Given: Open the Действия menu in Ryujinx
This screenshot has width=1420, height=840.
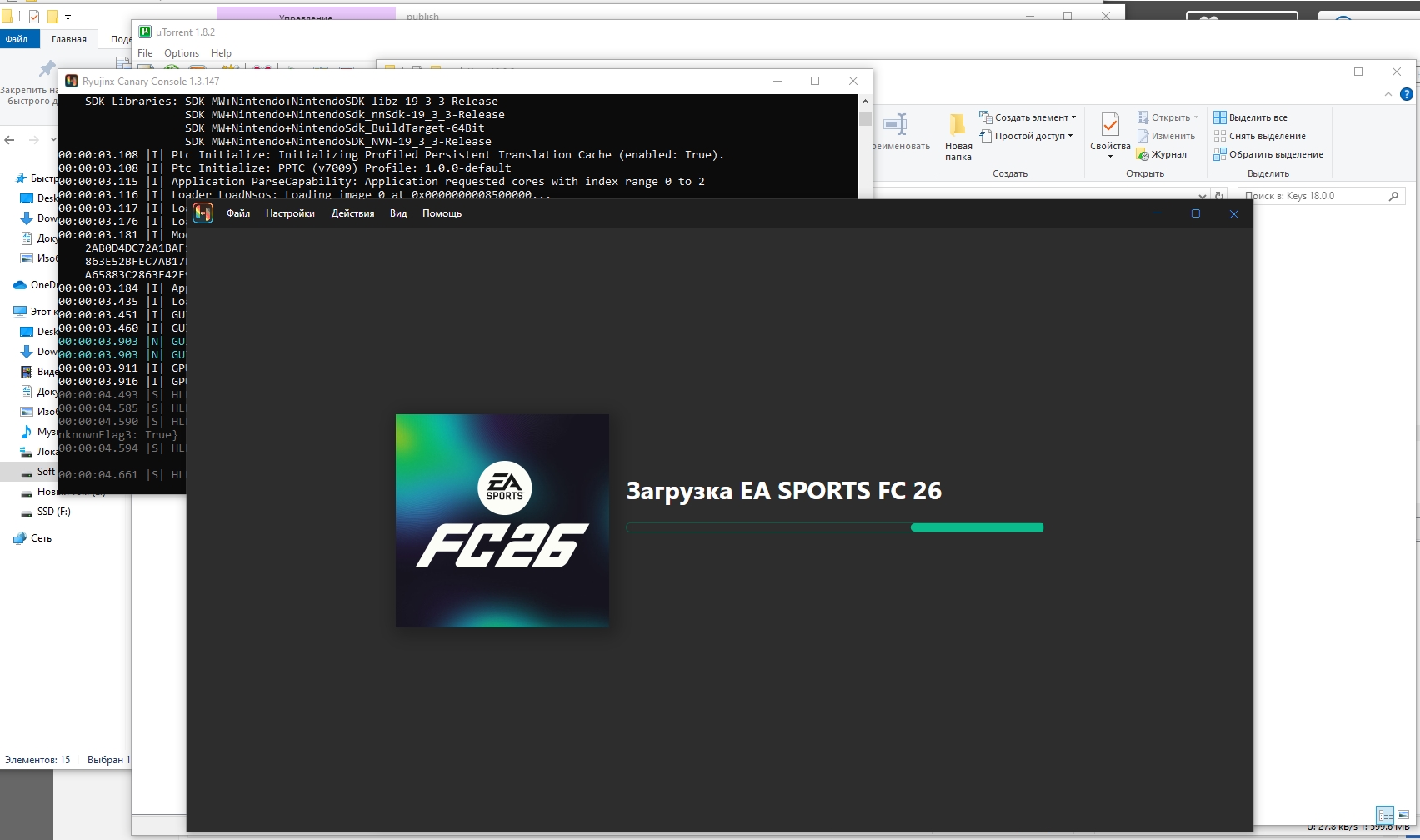Looking at the screenshot, I should tap(352, 213).
